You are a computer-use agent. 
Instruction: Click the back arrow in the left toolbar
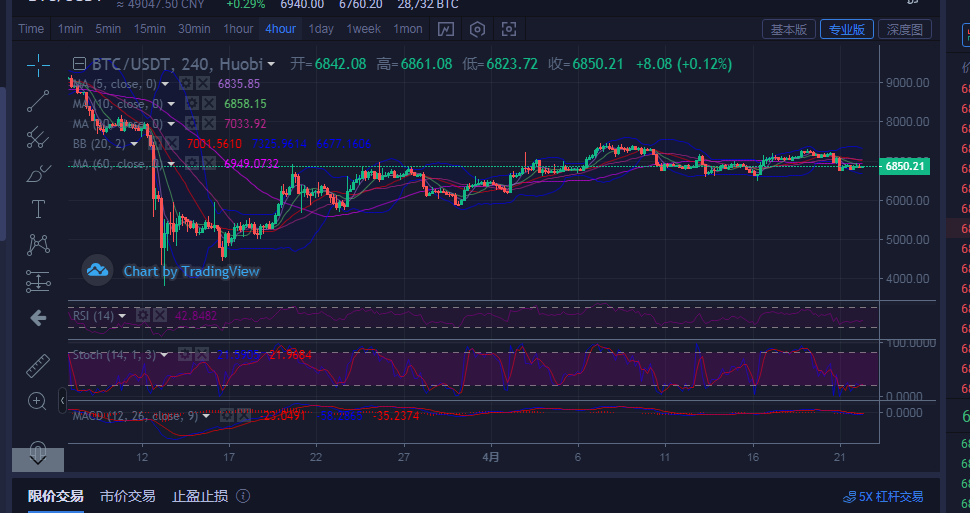tap(38, 318)
